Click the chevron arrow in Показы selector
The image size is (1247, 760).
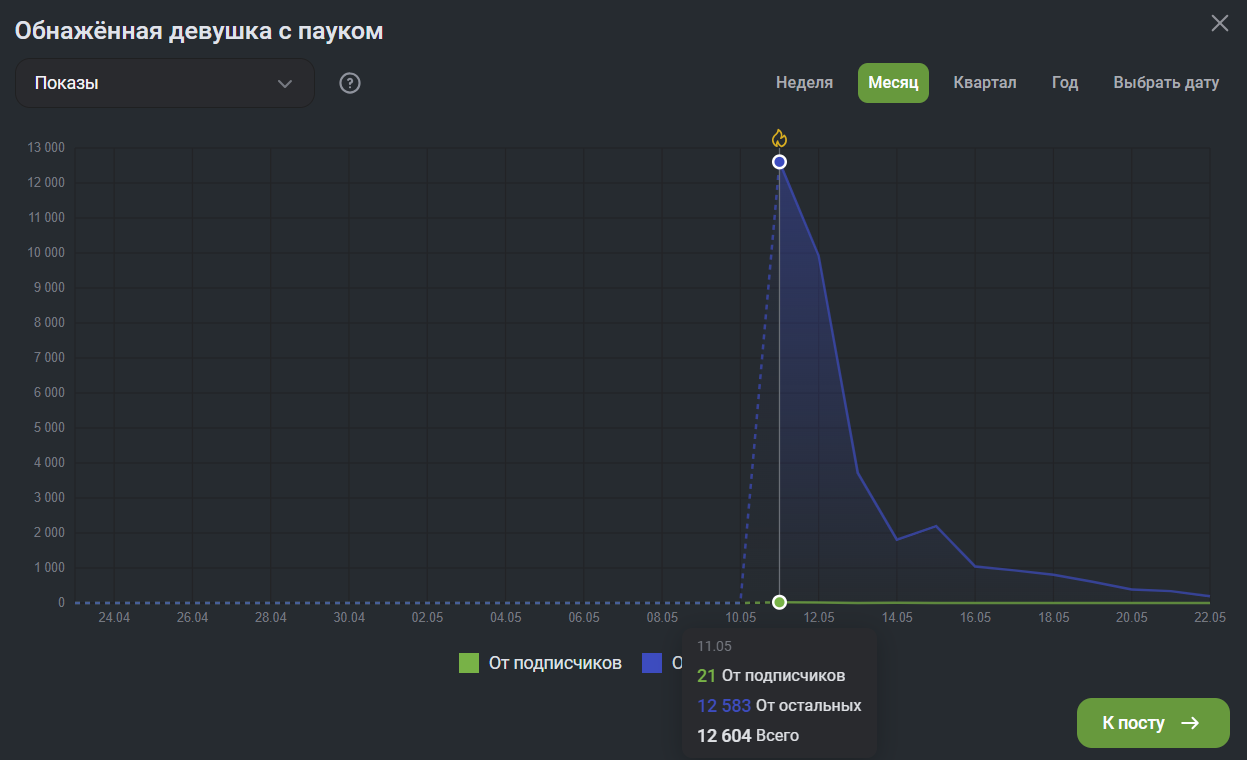point(285,83)
